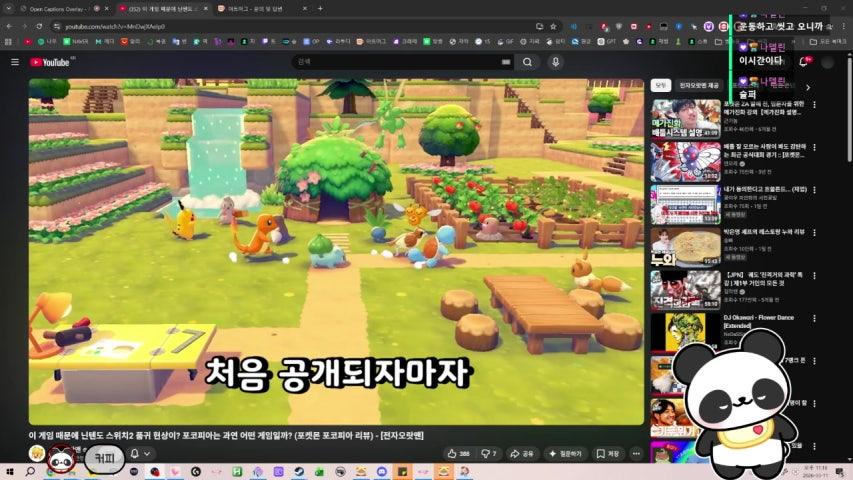Click the browser address bar URL
This screenshot has width=853, height=480.
115,27
